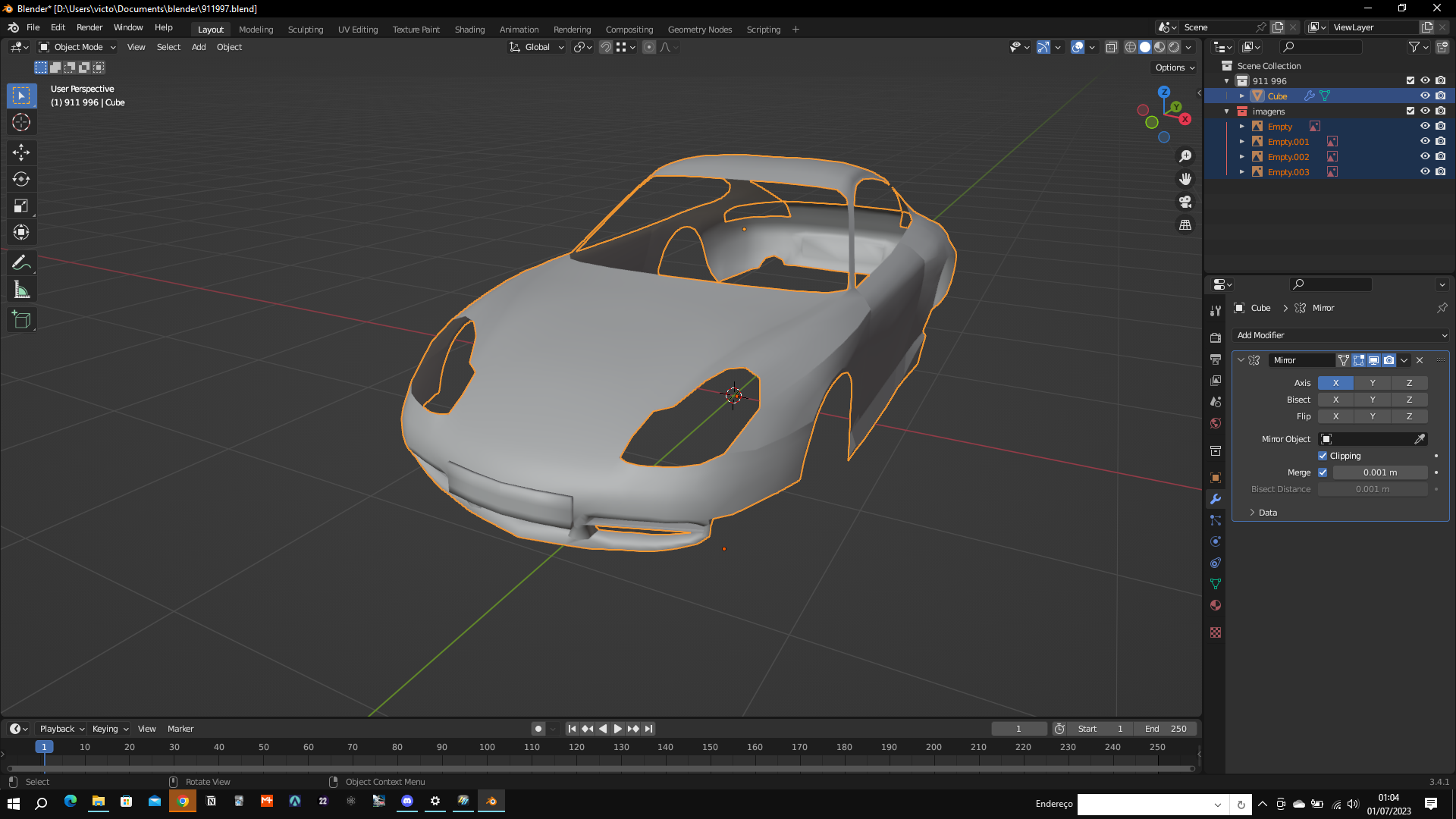
Task: Open the Material properties tab
Action: 1216,605
